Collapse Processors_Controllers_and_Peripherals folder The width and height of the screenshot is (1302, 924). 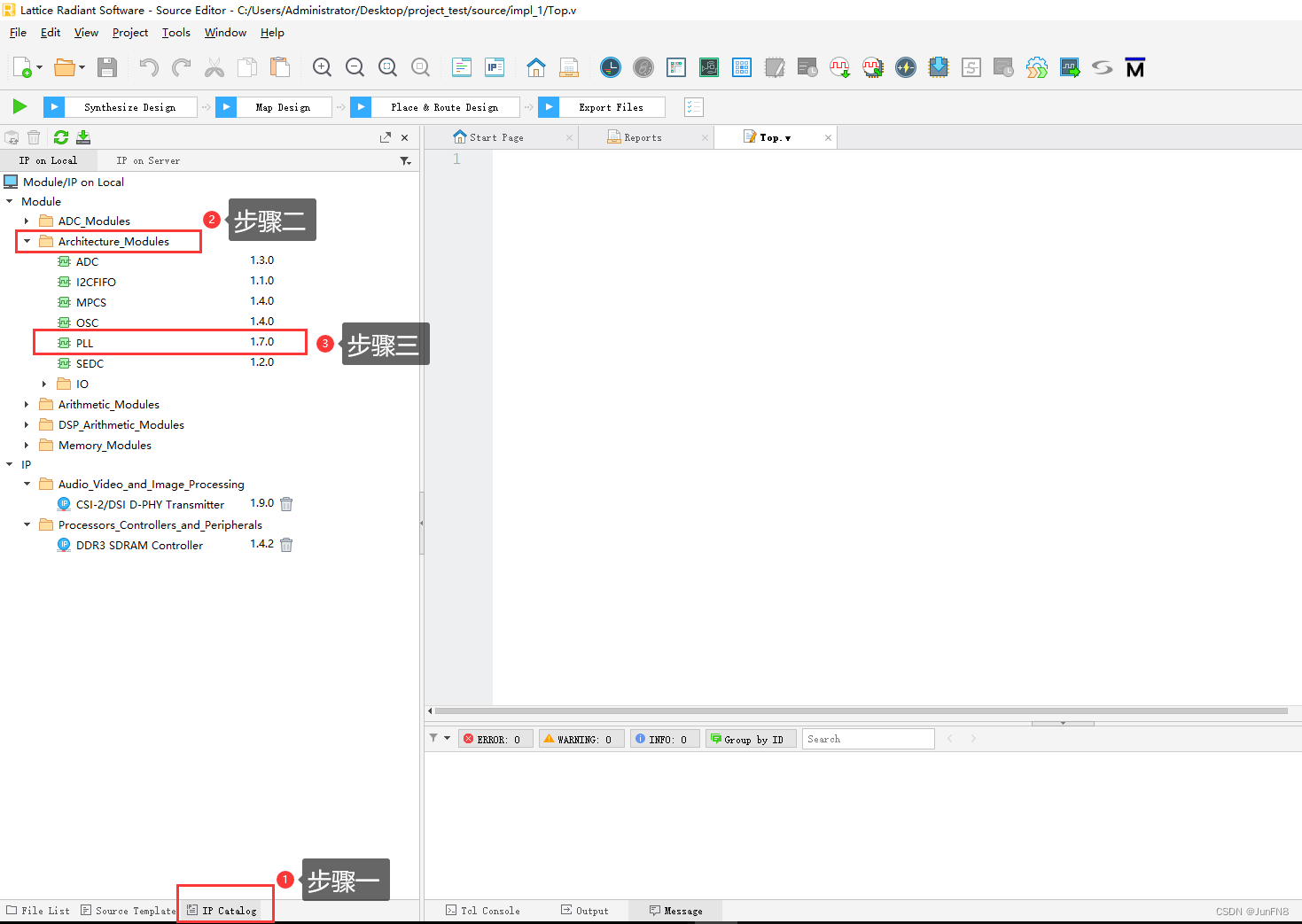click(27, 524)
